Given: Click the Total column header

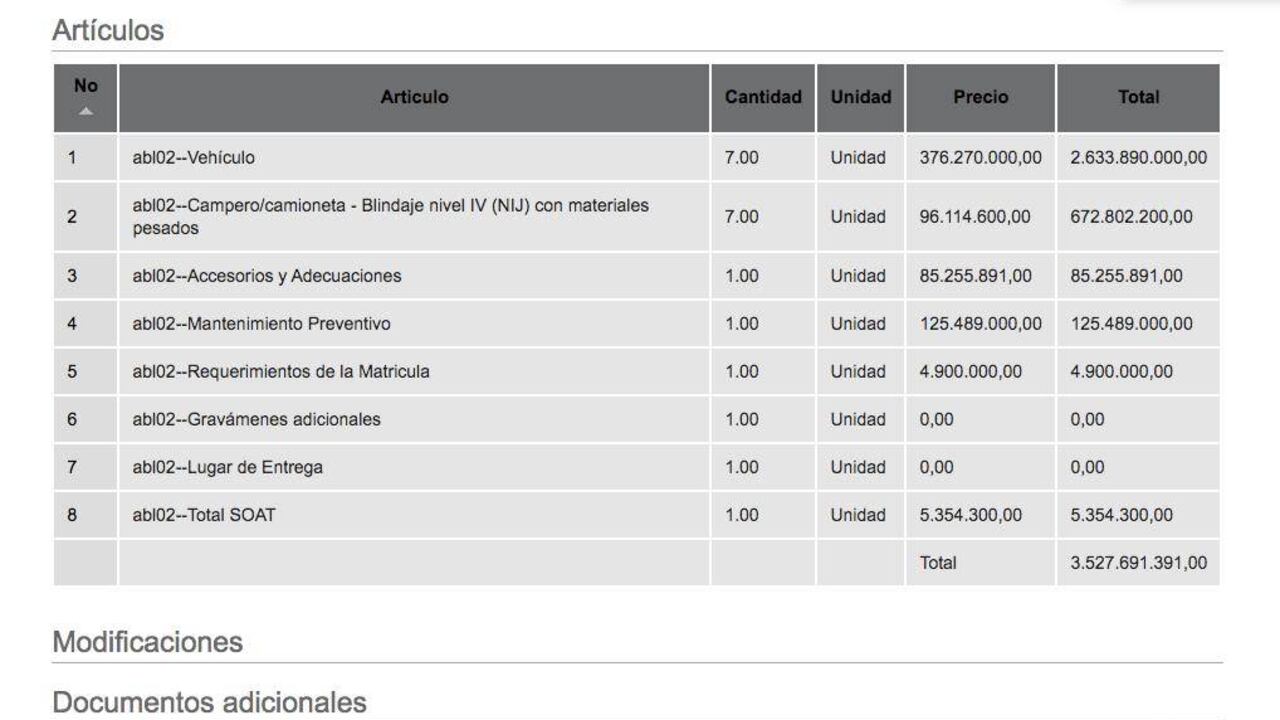Looking at the screenshot, I should pos(1138,98).
